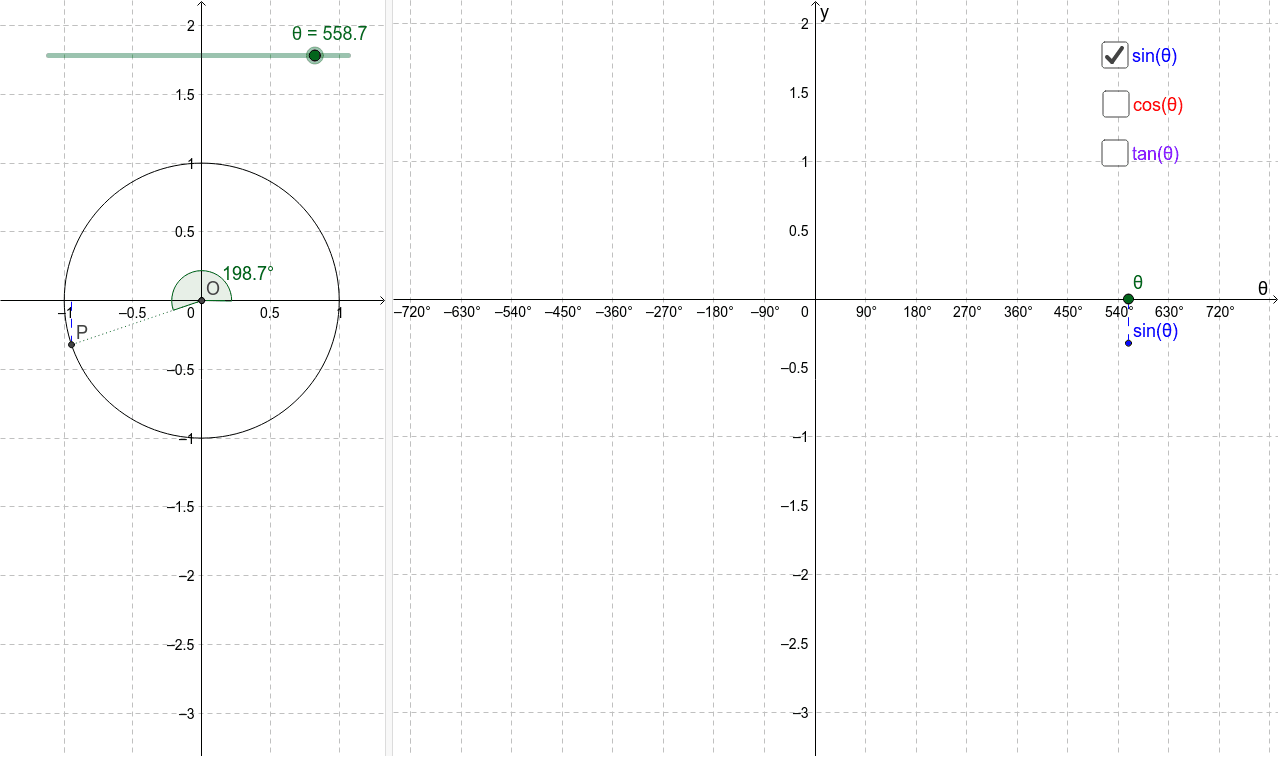Screen dimensions: 1280x758
Task: Click the y axis label
Action: point(825,13)
